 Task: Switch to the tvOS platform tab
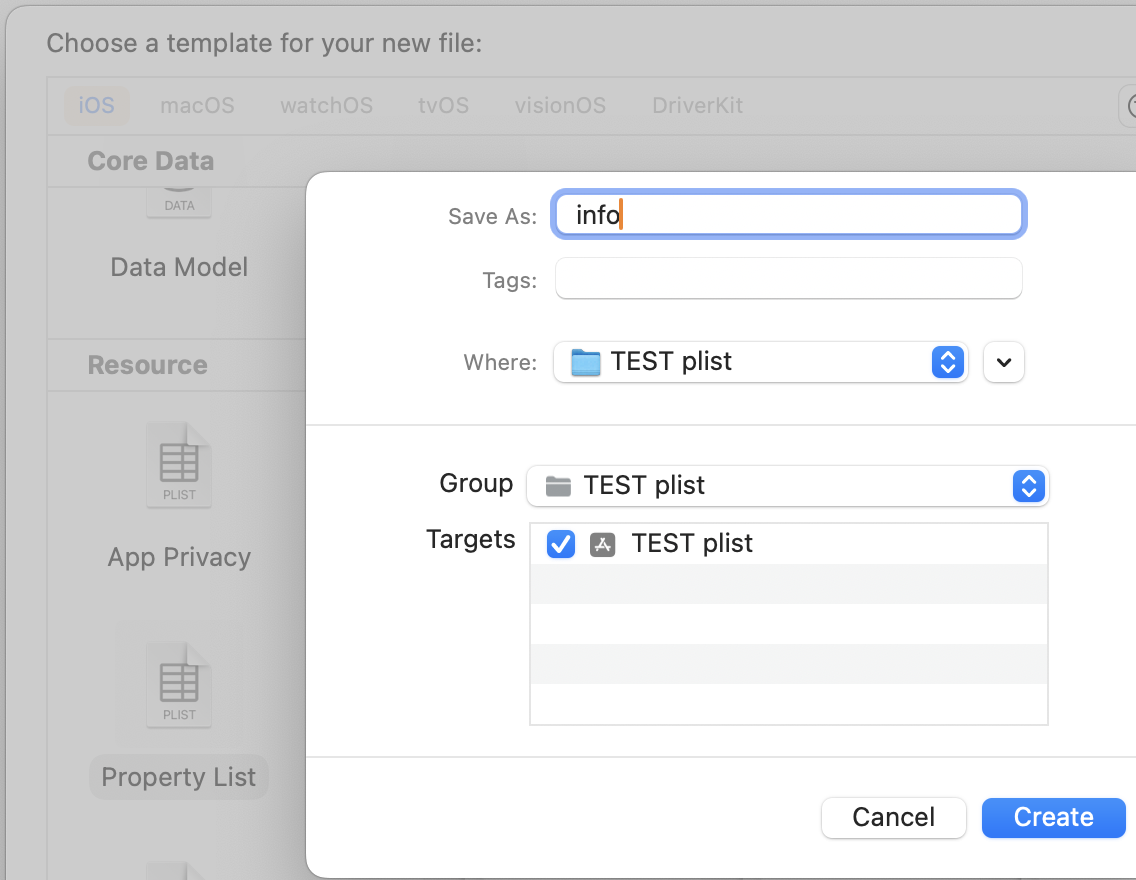[x=443, y=105]
